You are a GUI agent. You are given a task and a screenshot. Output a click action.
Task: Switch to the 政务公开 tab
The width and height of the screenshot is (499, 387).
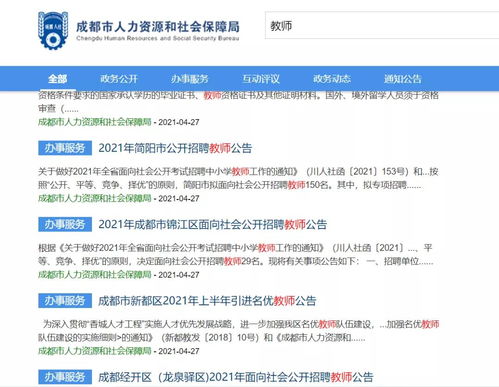[x=119, y=79]
